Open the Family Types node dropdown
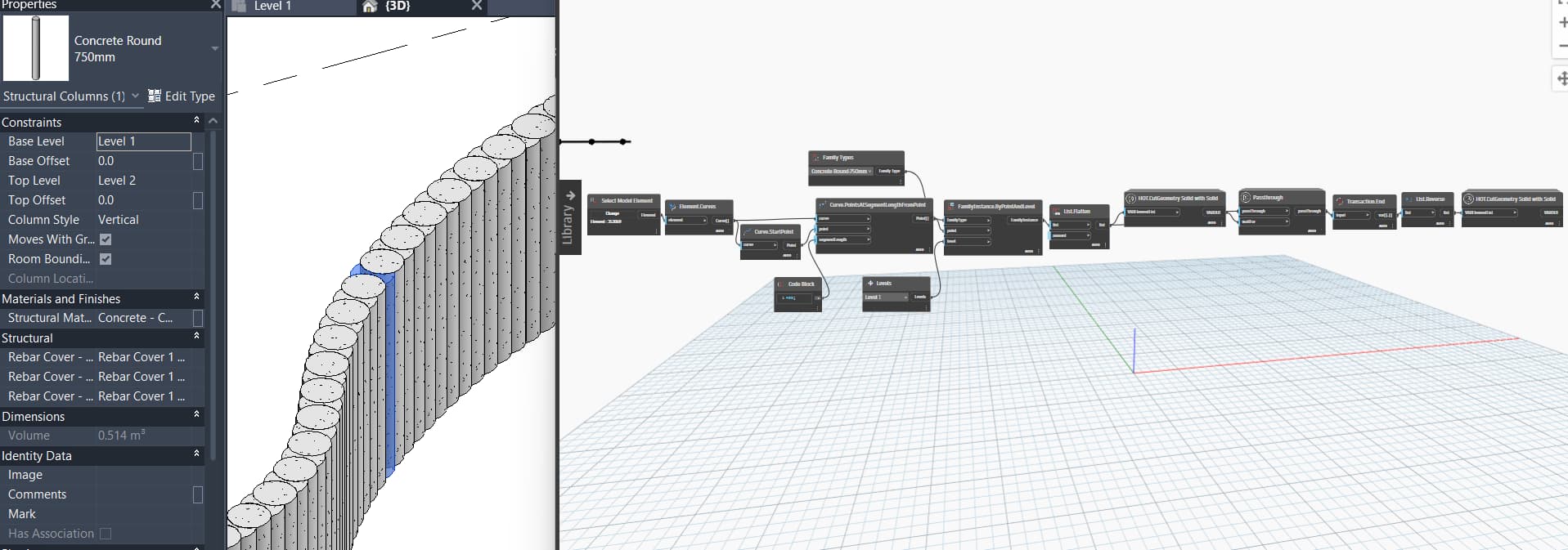 pos(842,171)
